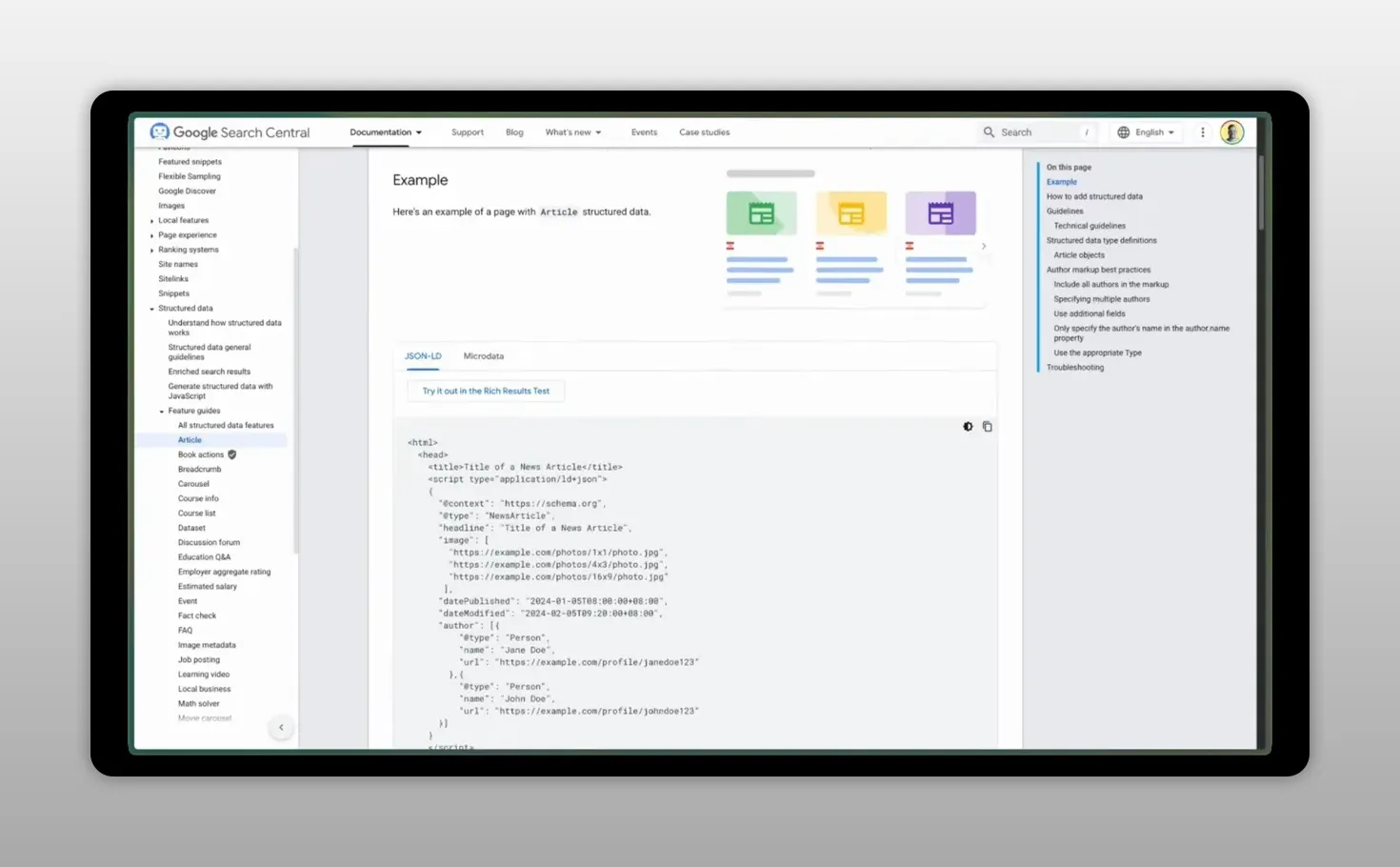Jump to Author markup best practices
Image resolution: width=1400 pixels, height=867 pixels.
[x=1099, y=271]
